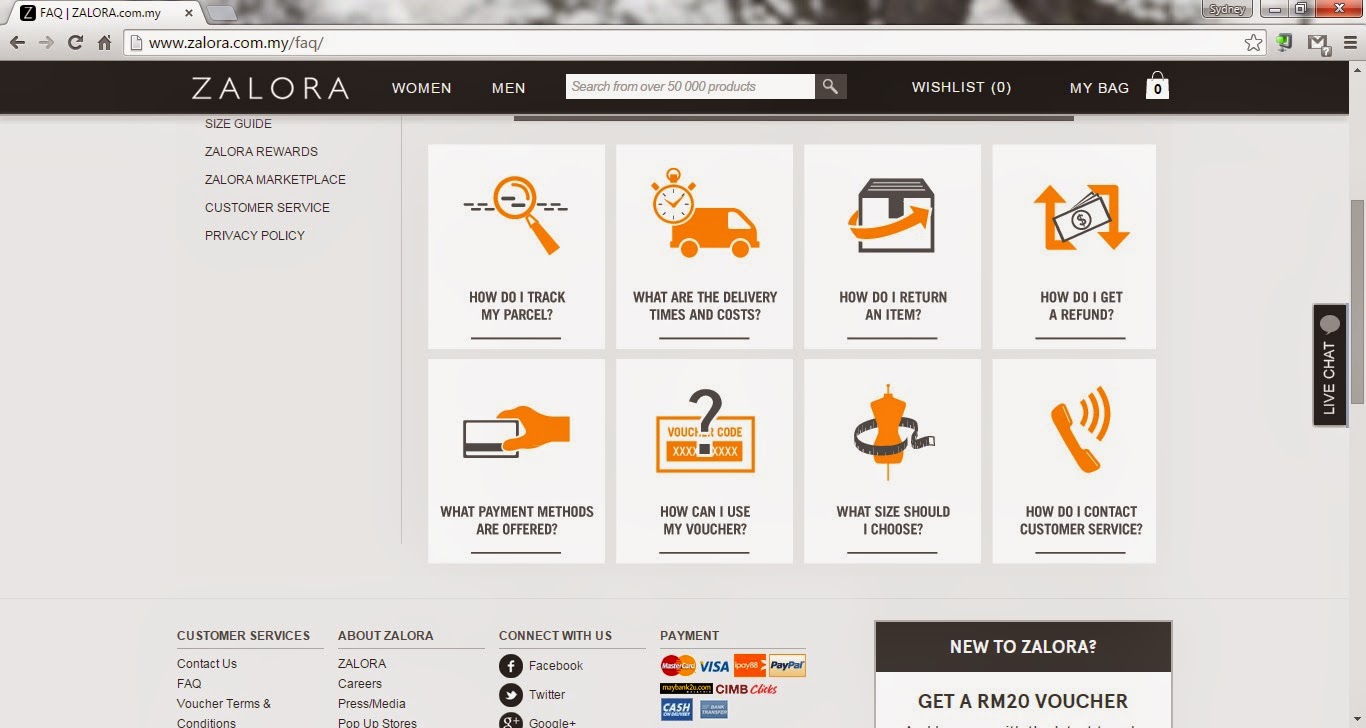Click the product search input field
The image size is (1366, 728).
click(691, 87)
